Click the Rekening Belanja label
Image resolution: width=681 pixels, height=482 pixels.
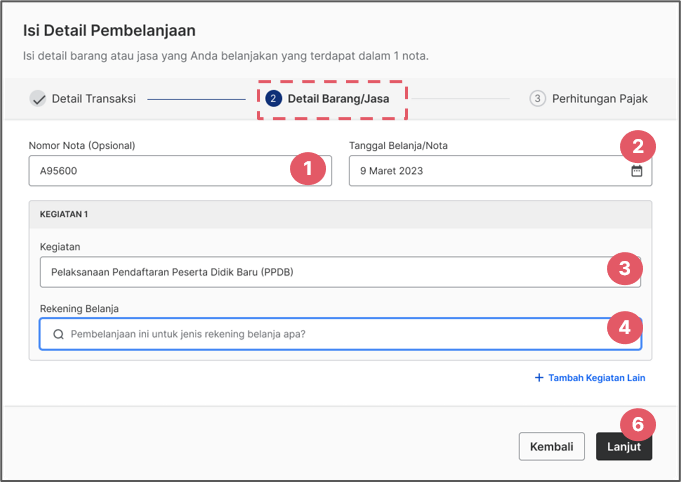pyautogui.click(x=79, y=309)
